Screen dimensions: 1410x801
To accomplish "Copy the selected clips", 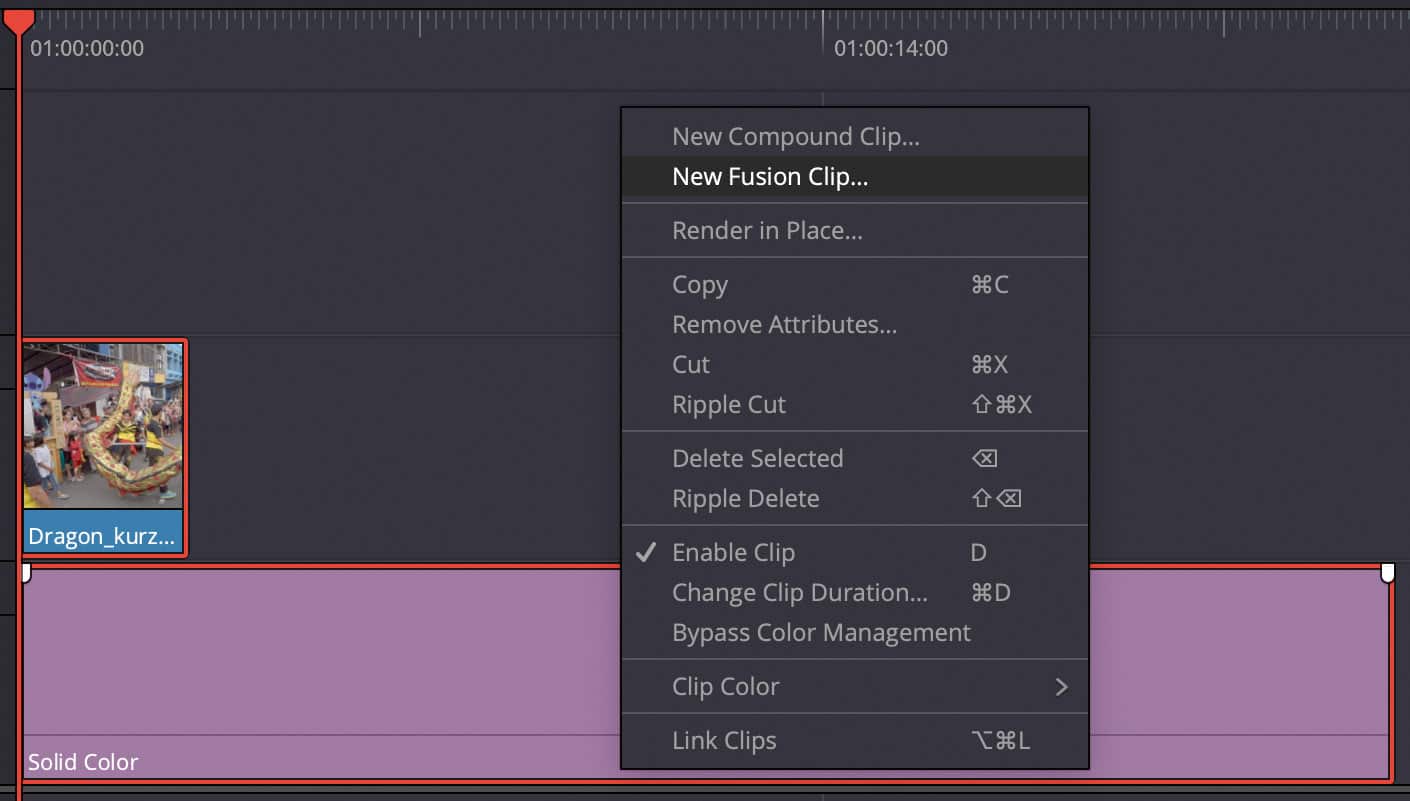I will (x=700, y=284).
